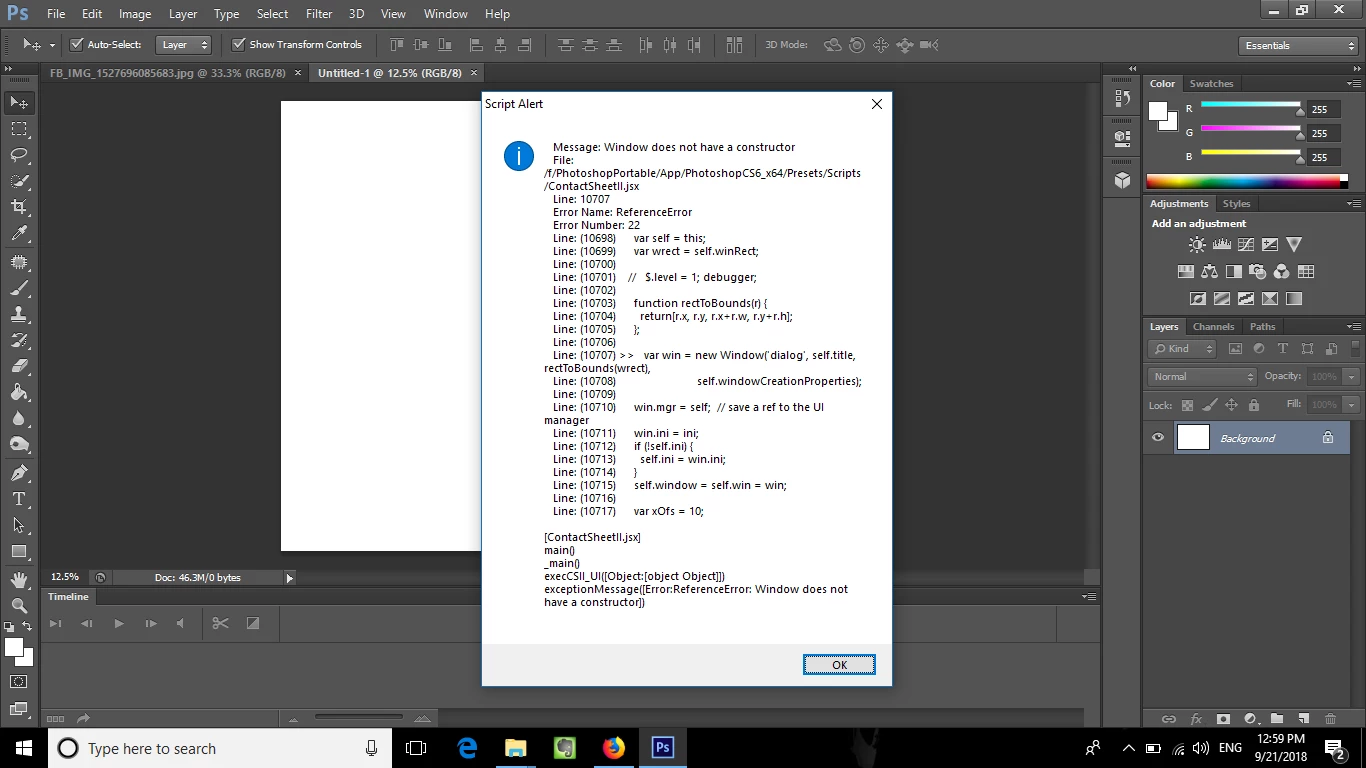The width and height of the screenshot is (1366, 768).
Task: Toggle Quick Mask mode
Action: click(19, 682)
